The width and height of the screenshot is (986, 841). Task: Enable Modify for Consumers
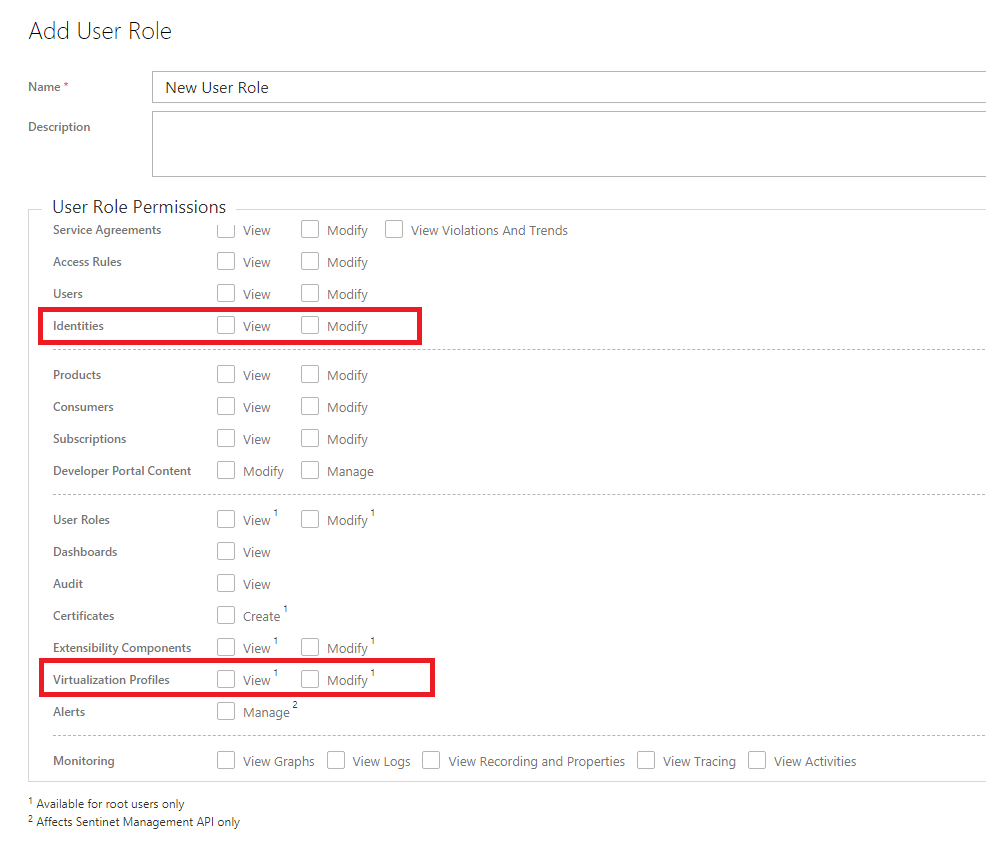click(x=310, y=407)
